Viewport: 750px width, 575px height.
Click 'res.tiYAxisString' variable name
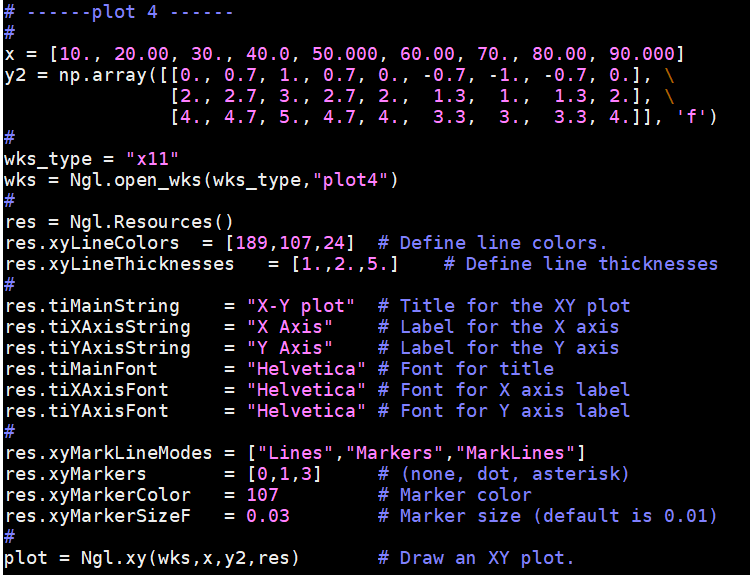(98, 348)
